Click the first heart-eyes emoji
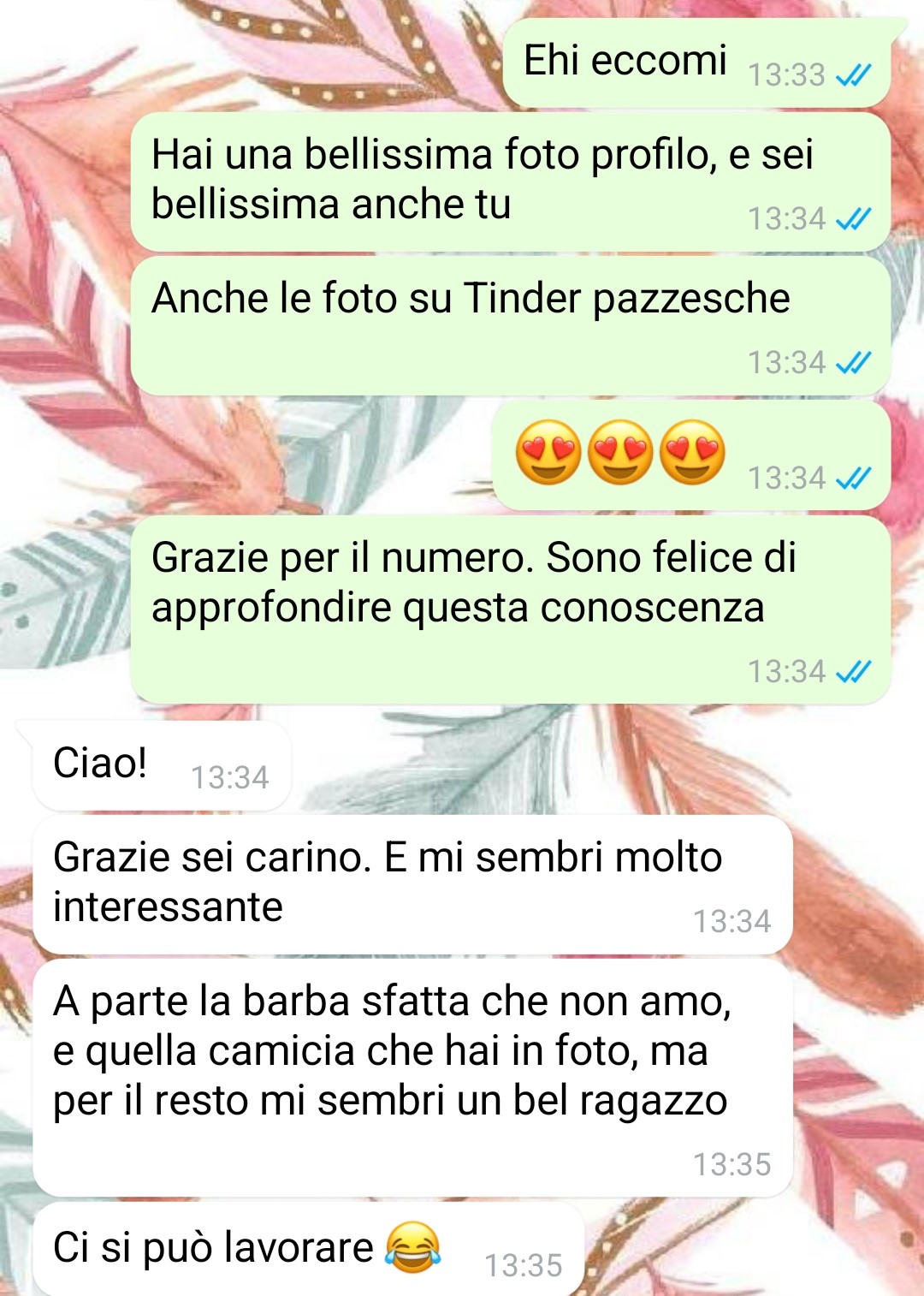 click(548, 453)
